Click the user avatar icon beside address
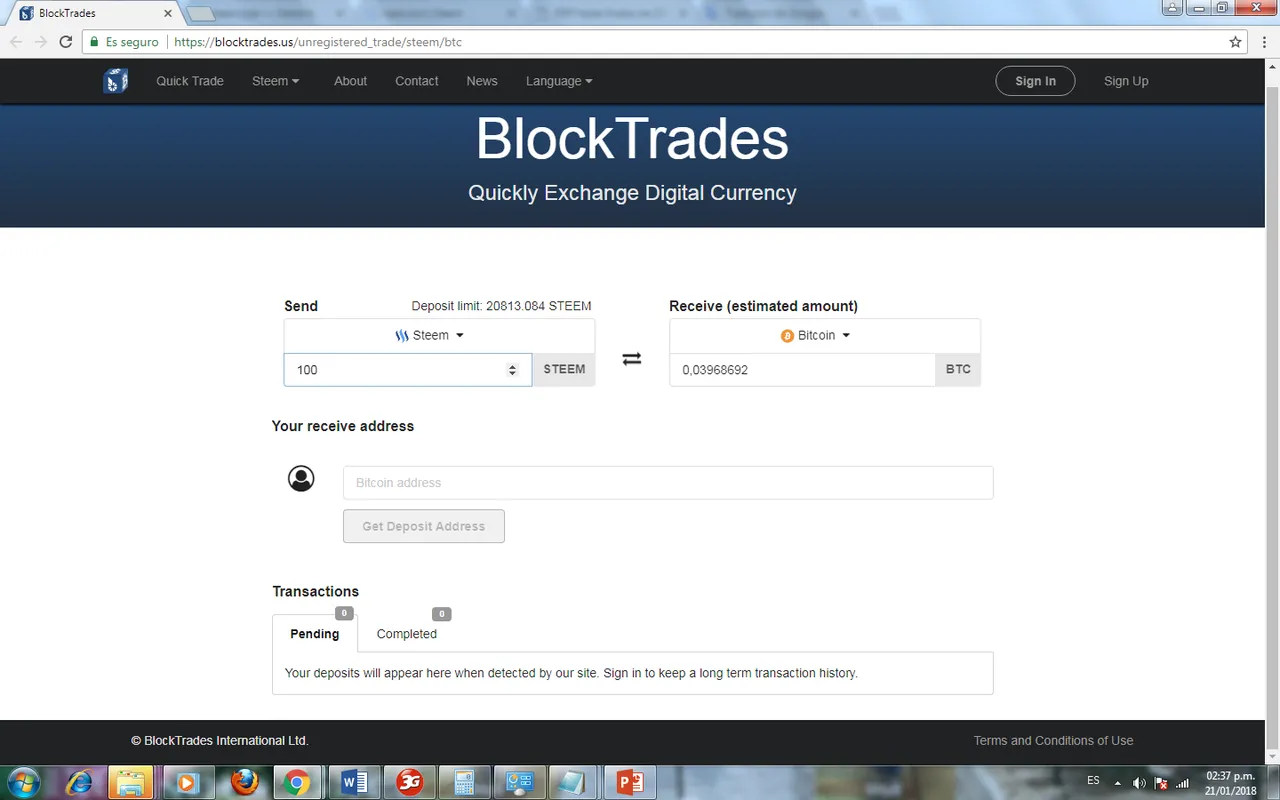This screenshot has height=800, width=1280. 301,479
